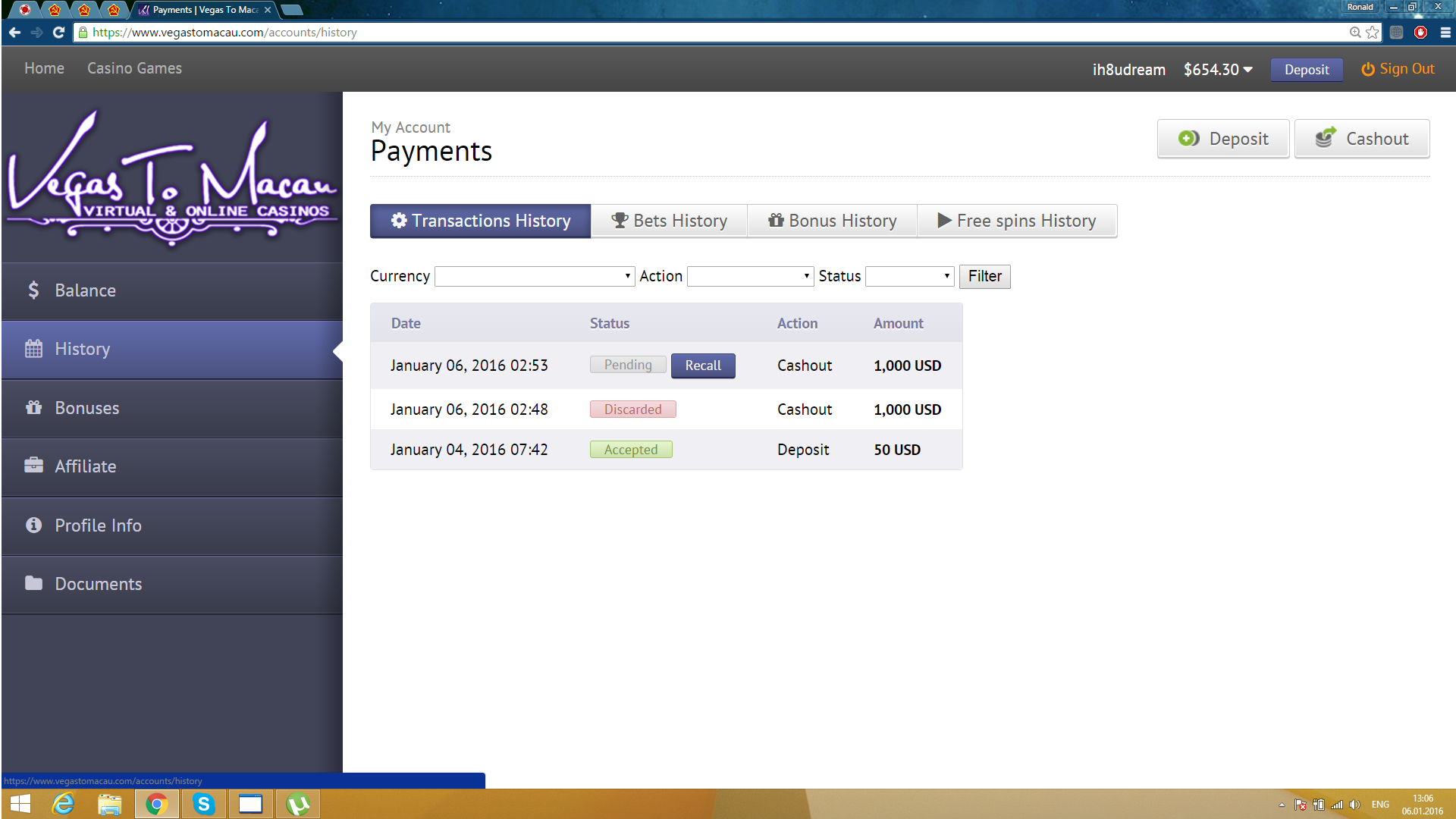
Task: Click the Filter button
Action: click(984, 276)
